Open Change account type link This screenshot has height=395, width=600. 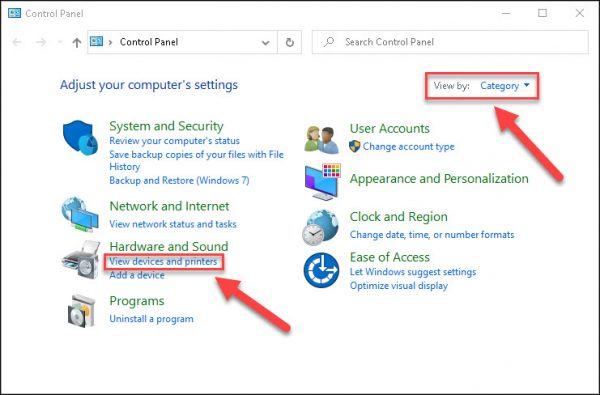click(408, 146)
